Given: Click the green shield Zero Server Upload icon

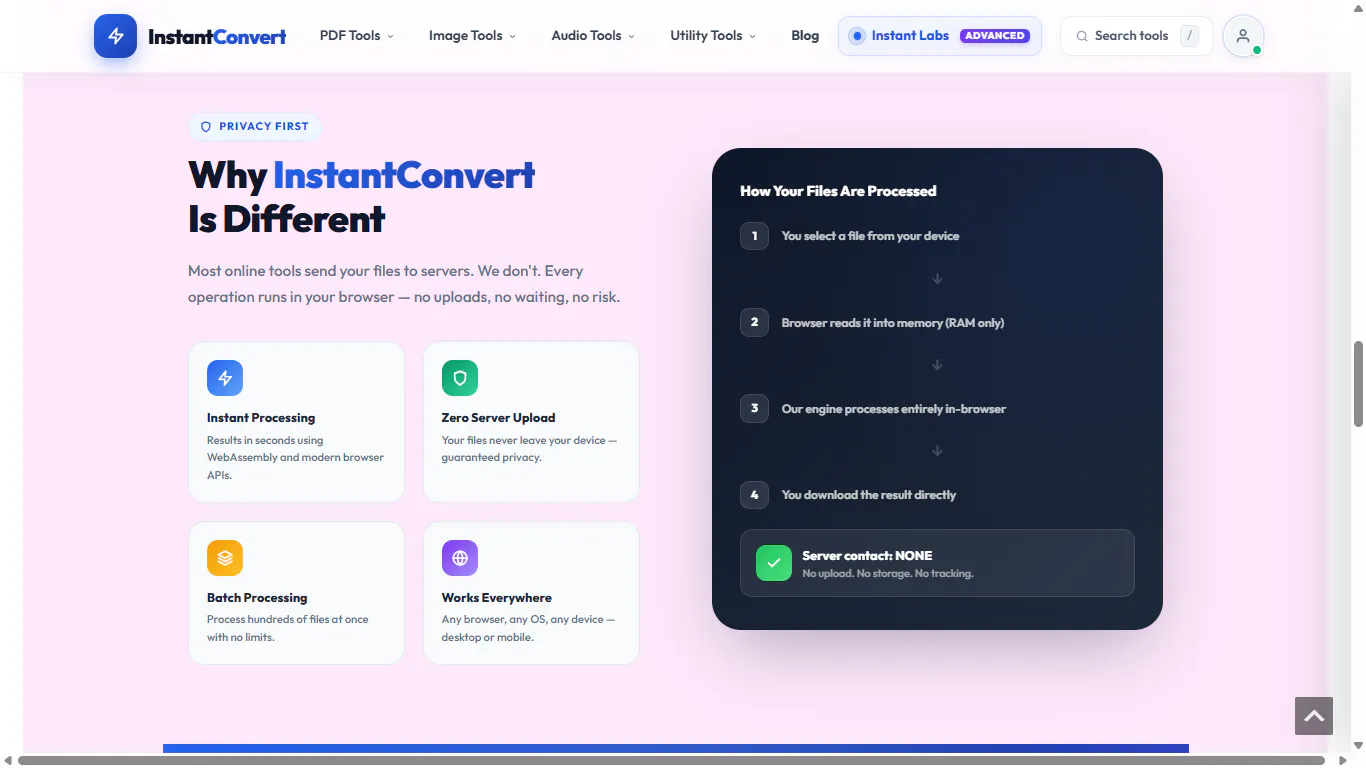Looking at the screenshot, I should (460, 378).
